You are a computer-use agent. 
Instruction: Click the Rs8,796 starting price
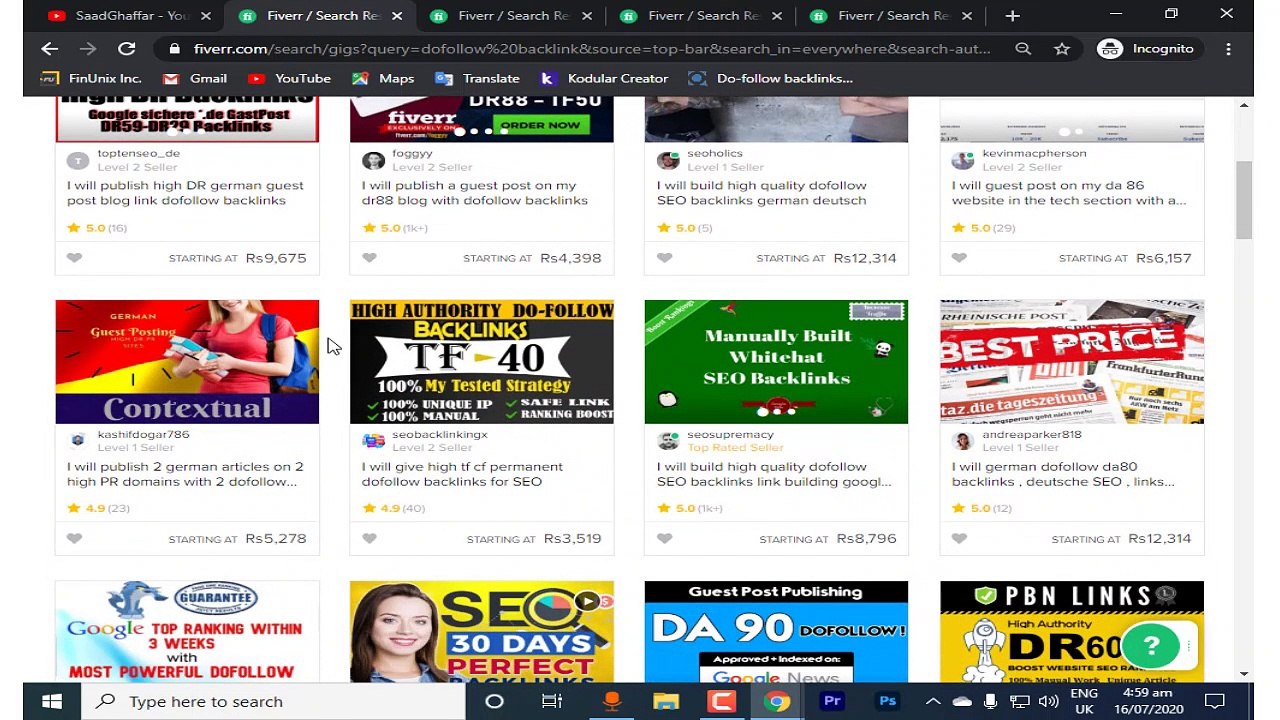(x=866, y=538)
